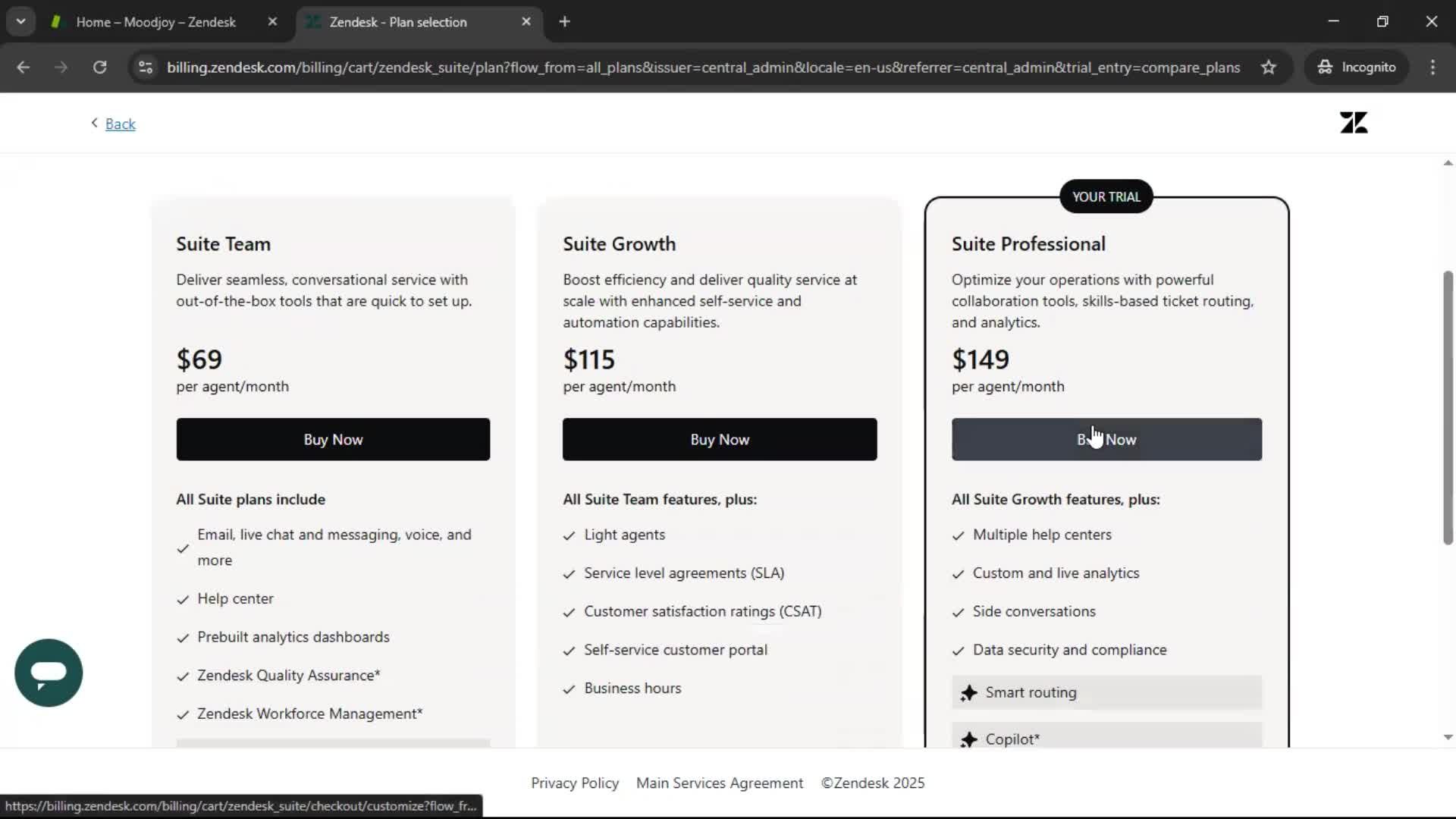The height and width of the screenshot is (819, 1456).
Task: Click the Business hours feature
Action: [x=632, y=689]
